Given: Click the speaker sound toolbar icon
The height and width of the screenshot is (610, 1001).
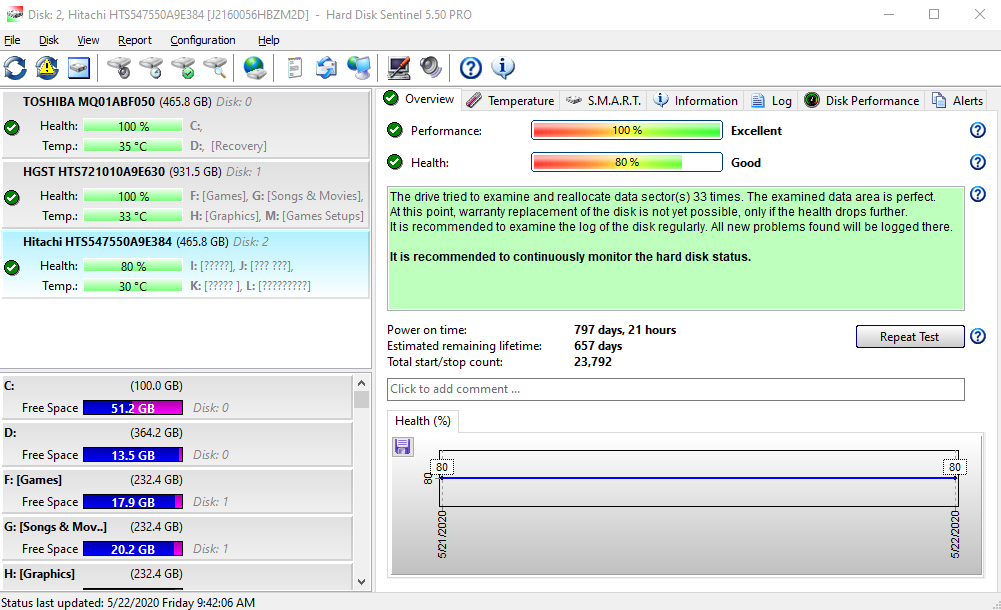Looking at the screenshot, I should 431,68.
